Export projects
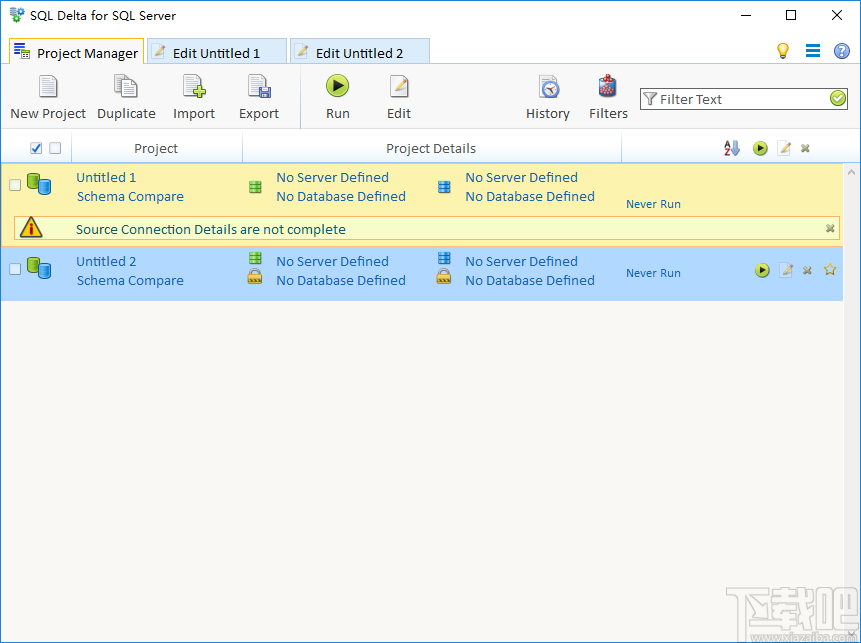 (258, 97)
